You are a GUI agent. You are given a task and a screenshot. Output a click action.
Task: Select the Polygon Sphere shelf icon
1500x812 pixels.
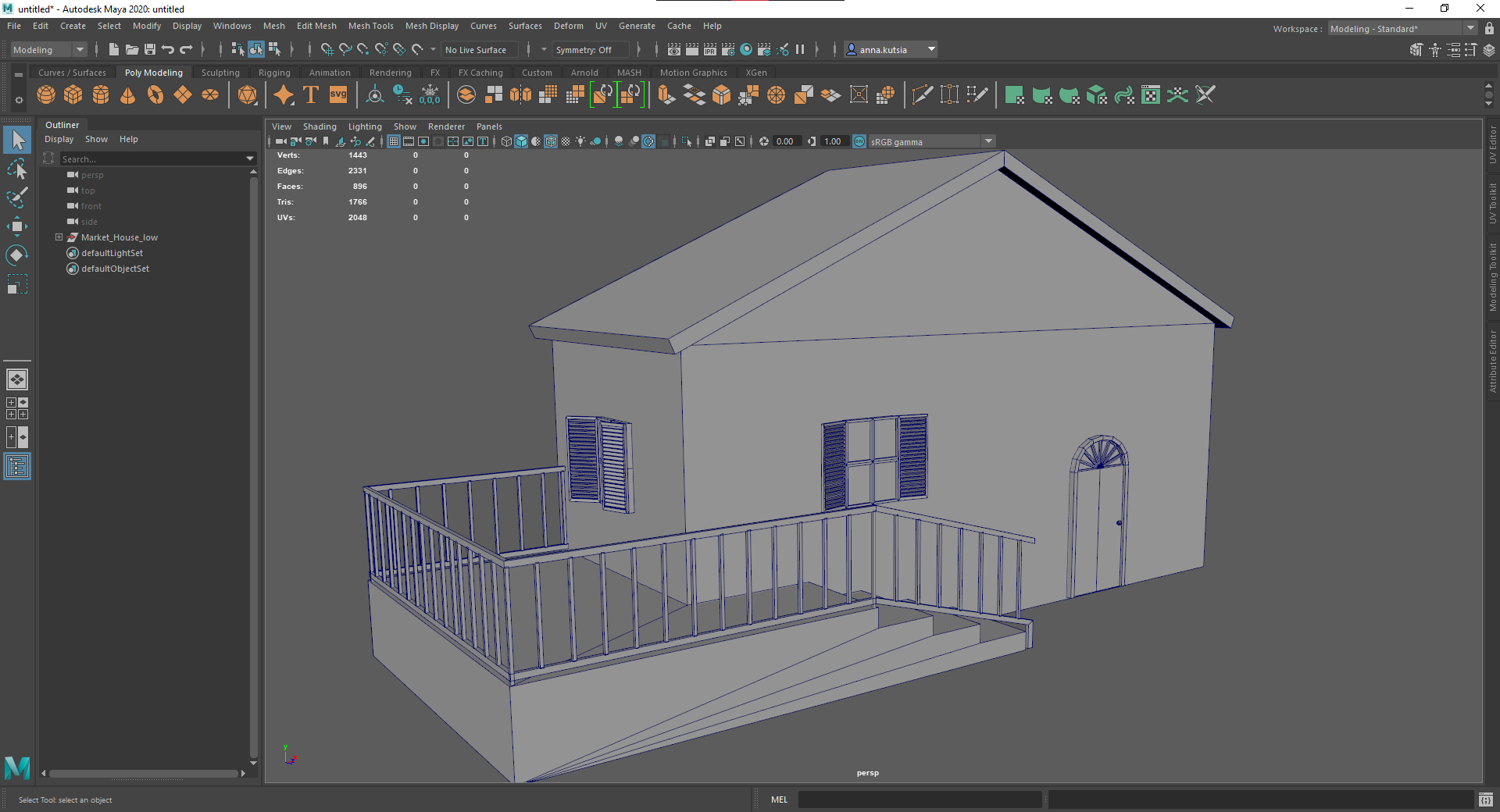[x=46, y=95]
